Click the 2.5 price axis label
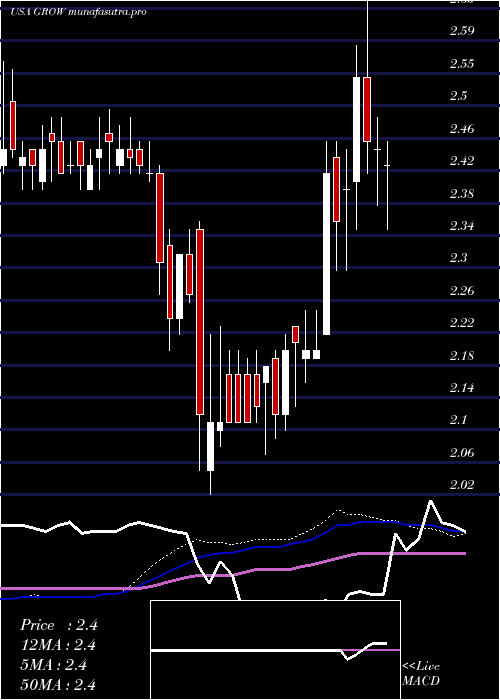500x700 pixels. [x=458, y=96]
